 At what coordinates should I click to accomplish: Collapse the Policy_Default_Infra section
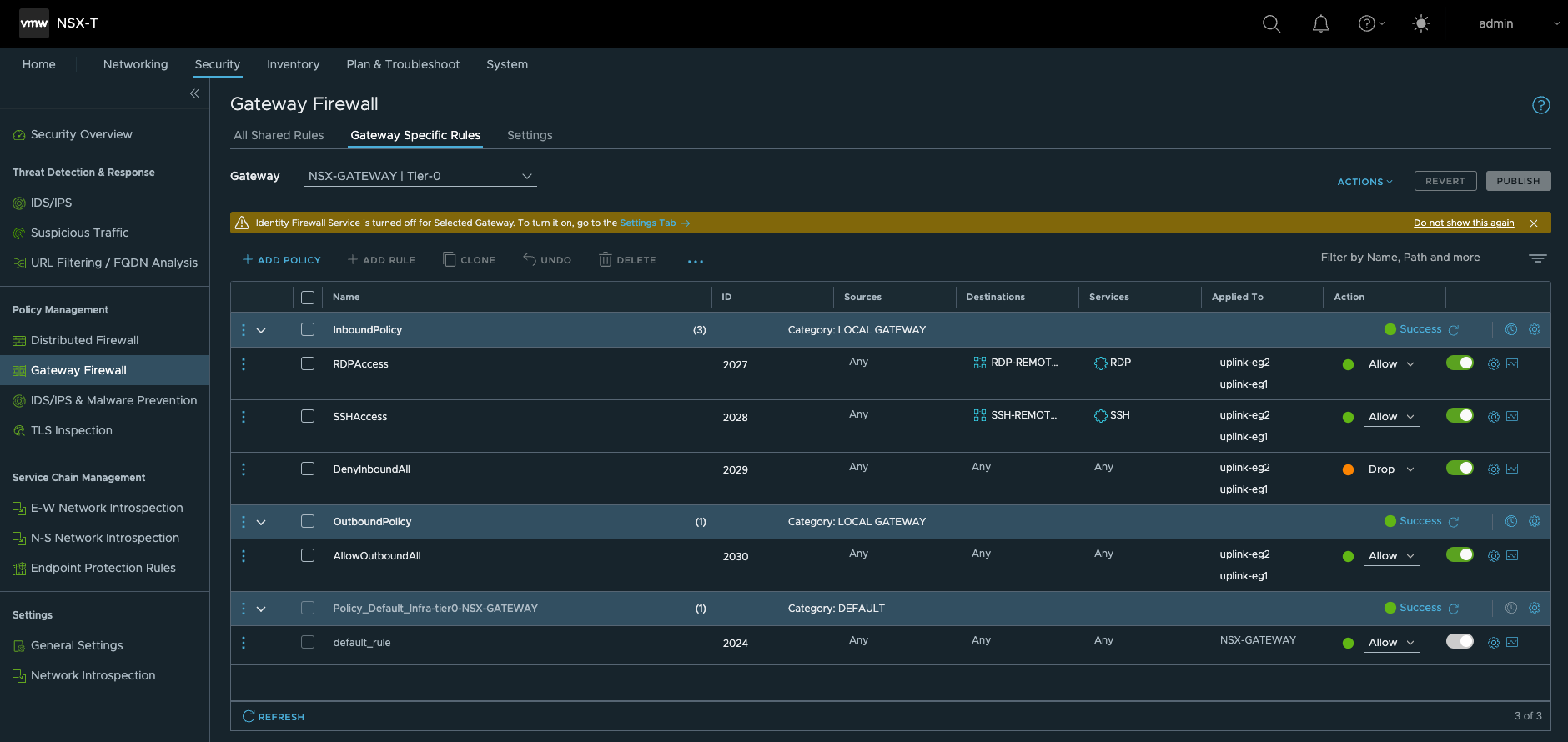click(x=261, y=609)
